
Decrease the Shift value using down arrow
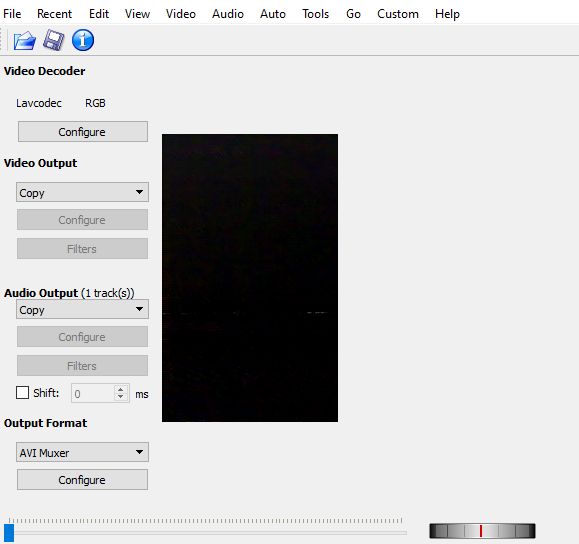(121, 397)
